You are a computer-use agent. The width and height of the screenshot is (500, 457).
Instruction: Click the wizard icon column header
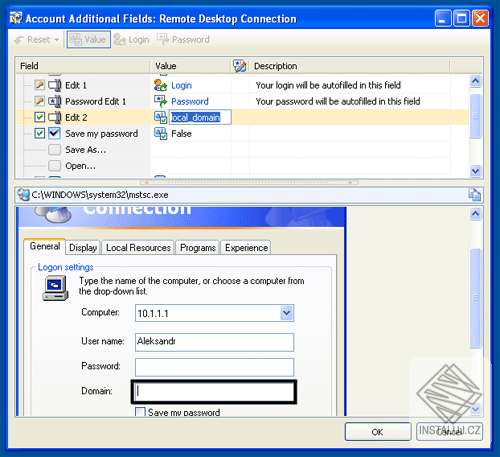(240, 66)
